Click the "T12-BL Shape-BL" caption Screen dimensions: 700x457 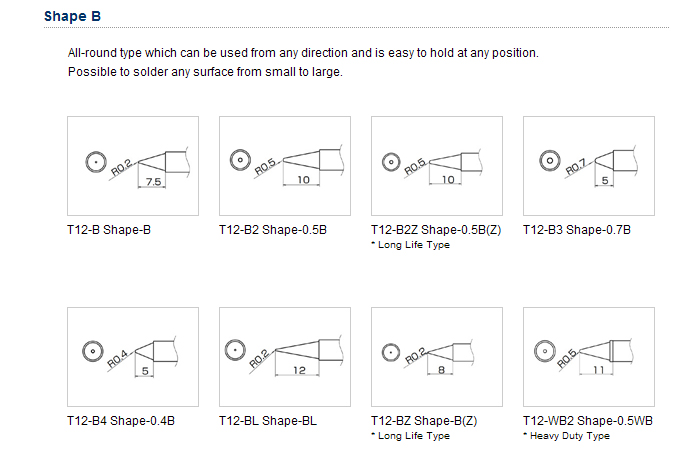(x=268, y=421)
